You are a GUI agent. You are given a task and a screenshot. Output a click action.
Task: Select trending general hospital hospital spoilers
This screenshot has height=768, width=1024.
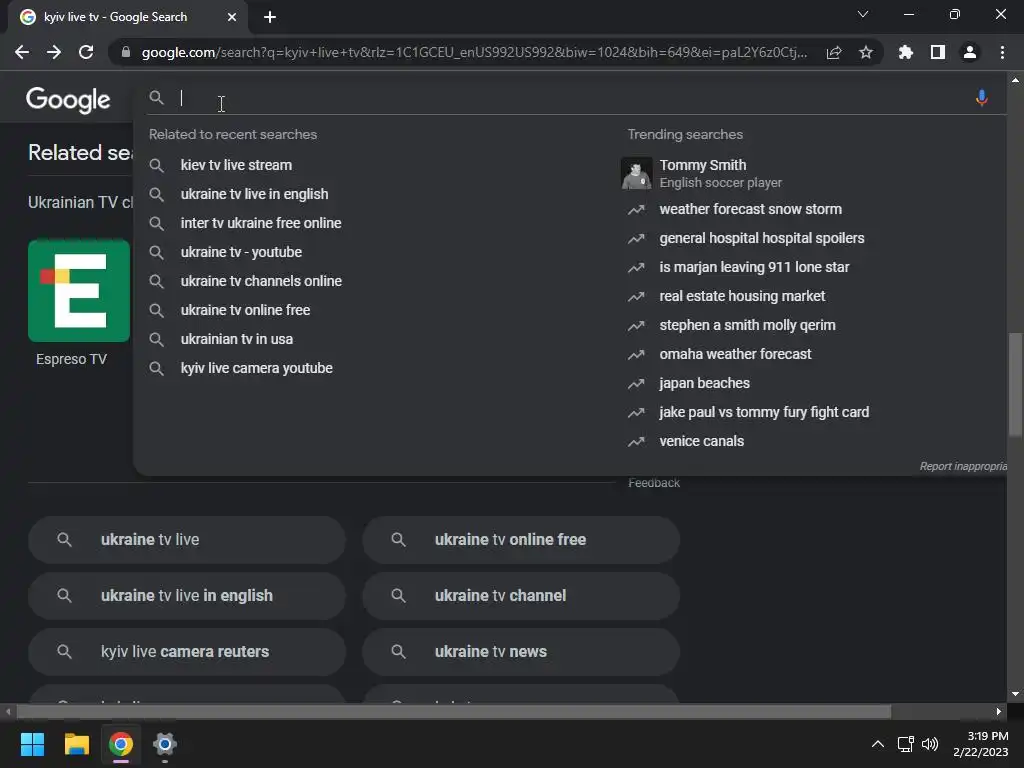pos(761,238)
